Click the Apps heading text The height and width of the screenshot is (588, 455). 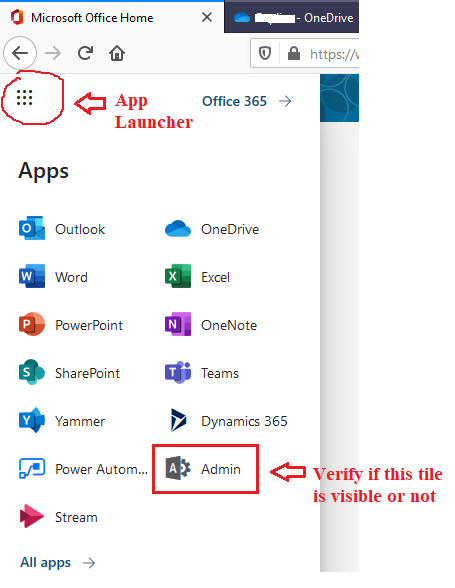tap(44, 171)
